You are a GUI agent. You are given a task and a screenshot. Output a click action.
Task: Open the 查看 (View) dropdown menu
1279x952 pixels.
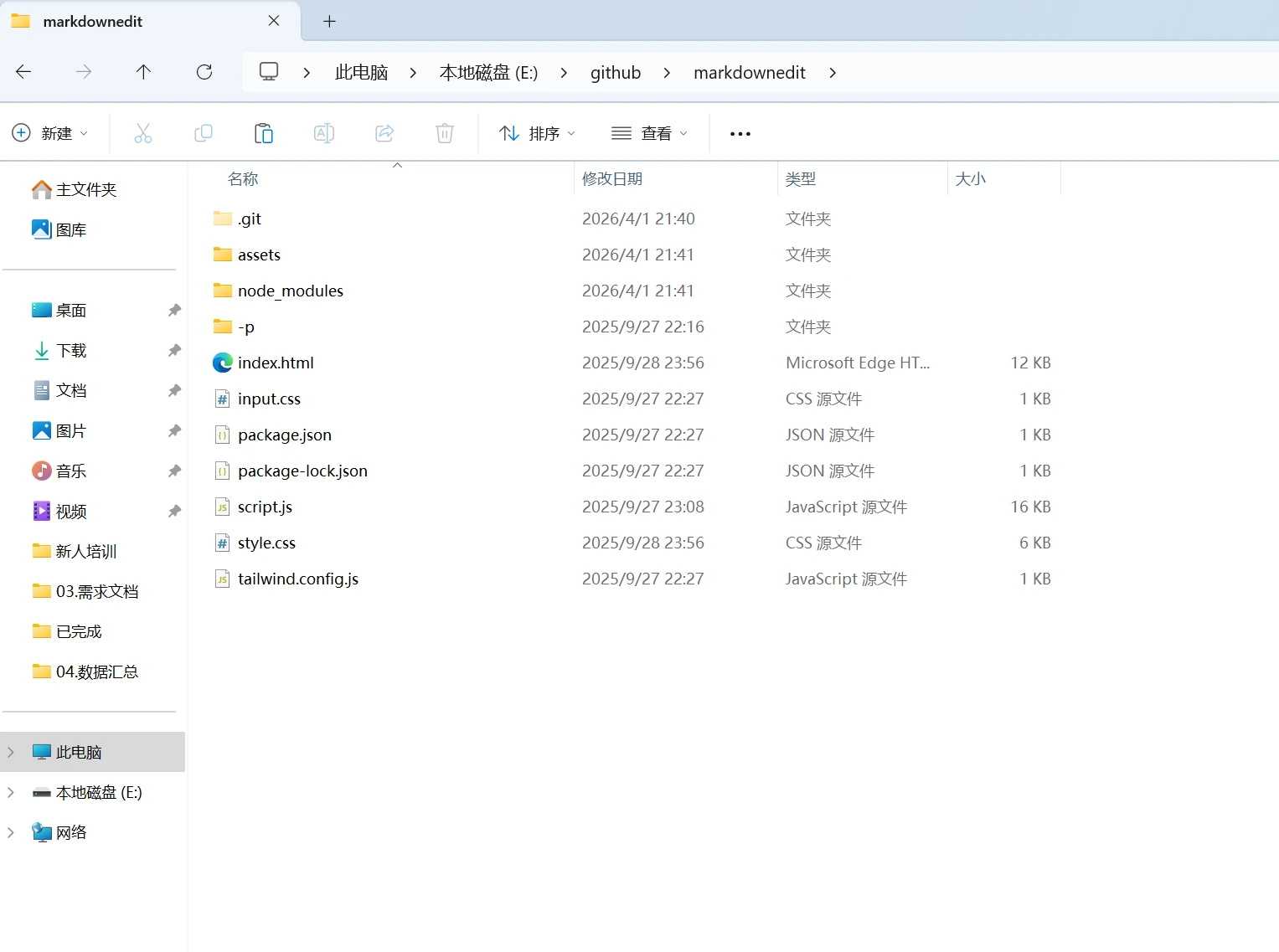pyautogui.click(x=649, y=133)
